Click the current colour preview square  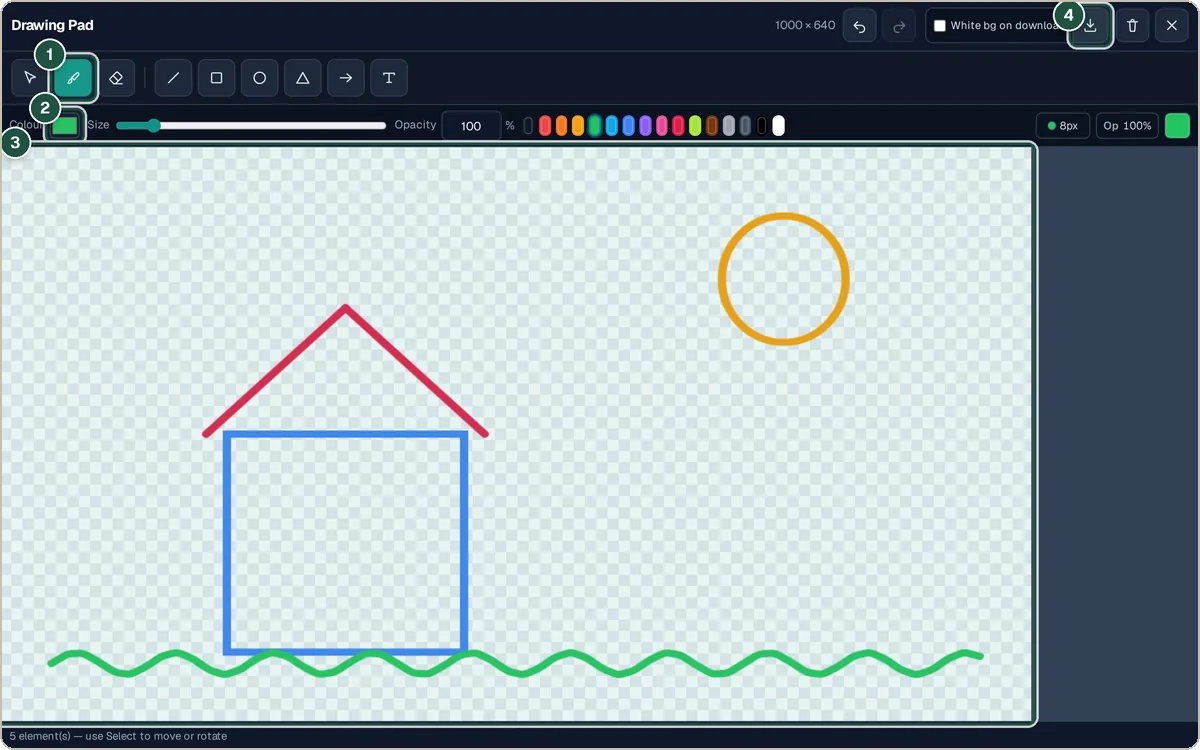point(1177,126)
